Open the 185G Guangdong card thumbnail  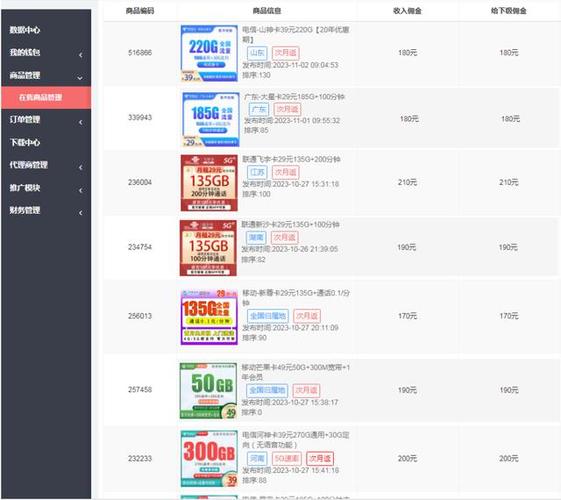tap(210, 119)
